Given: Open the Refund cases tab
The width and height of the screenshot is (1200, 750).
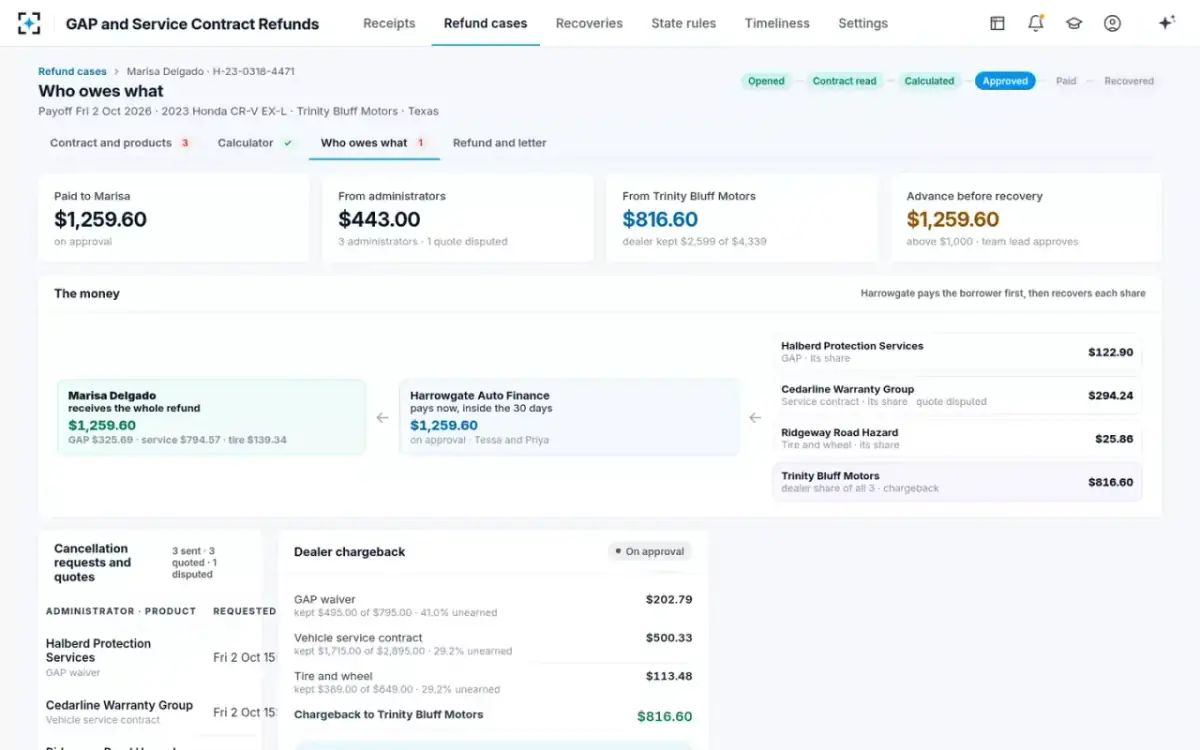Looking at the screenshot, I should [485, 23].
